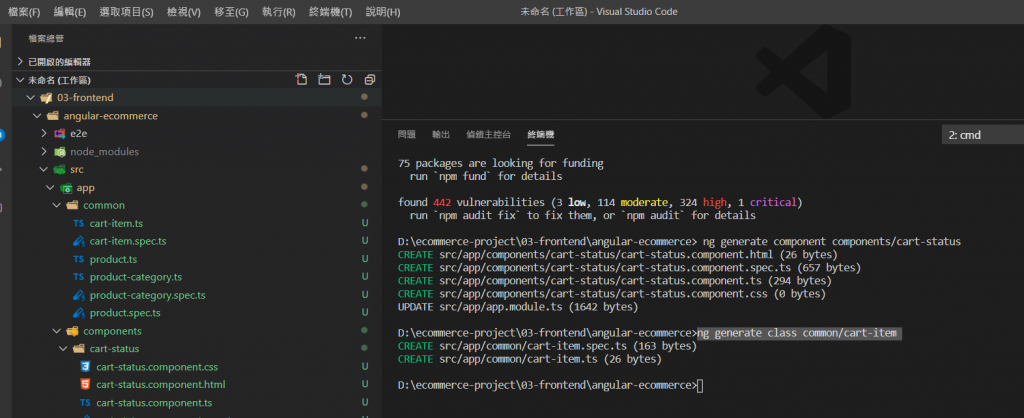
Task: Click the New Folder icon in explorer
Action: 324,80
